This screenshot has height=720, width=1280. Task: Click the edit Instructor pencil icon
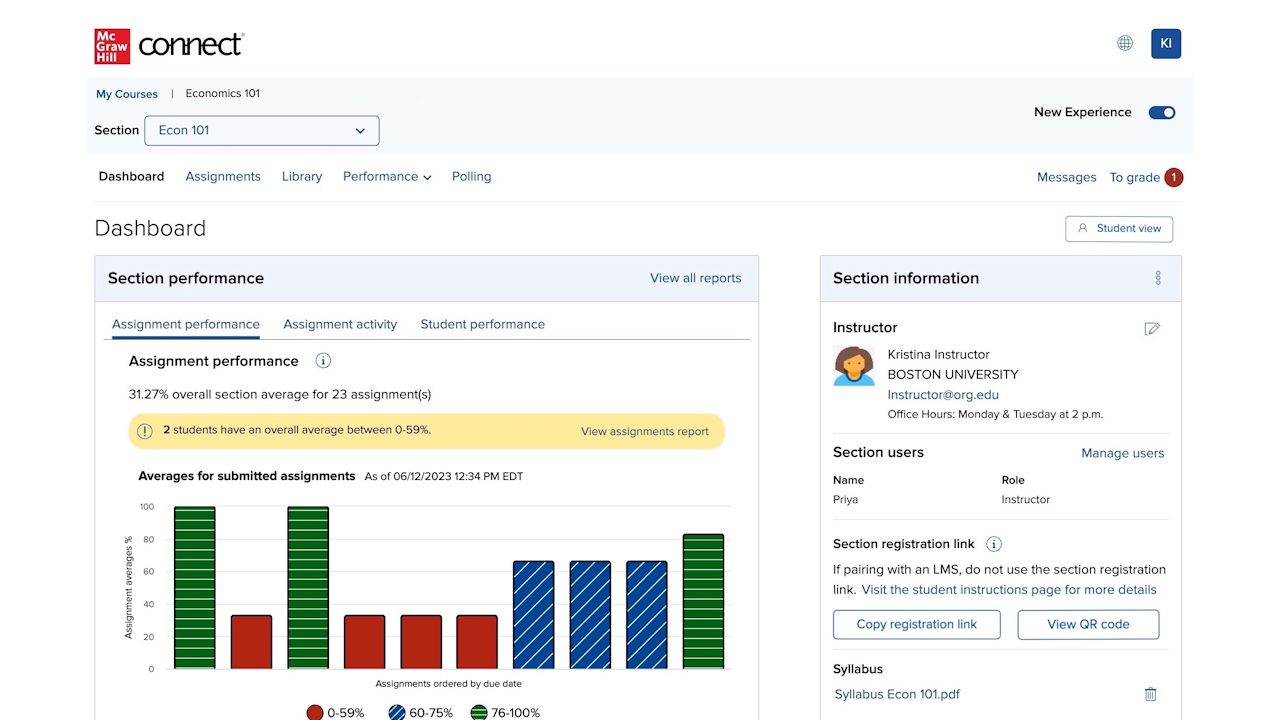coord(1152,328)
